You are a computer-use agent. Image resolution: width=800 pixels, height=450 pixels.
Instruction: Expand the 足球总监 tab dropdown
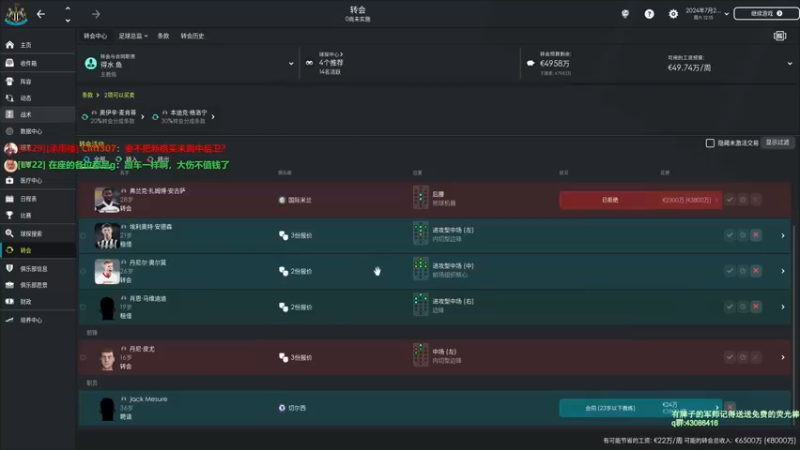click(133, 36)
